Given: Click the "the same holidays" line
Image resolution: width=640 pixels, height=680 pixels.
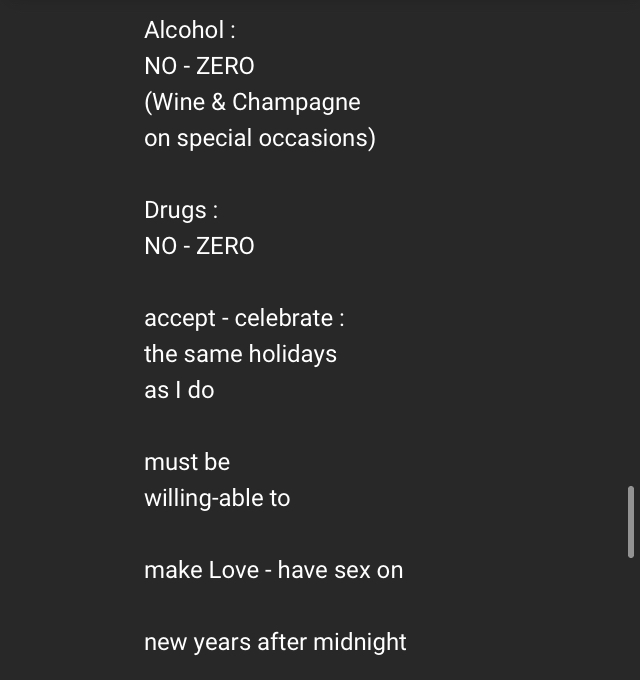Looking at the screenshot, I should [x=240, y=354].
